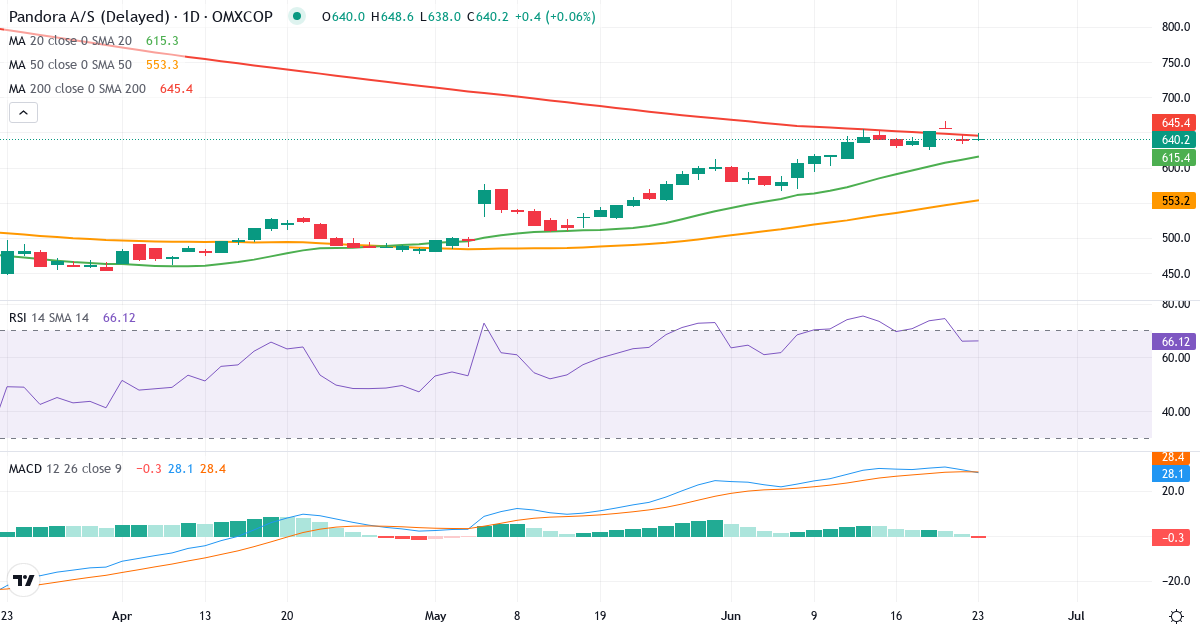Click the 66.12 RSI axis label
Screen dimensions: 1200x630
(1174, 341)
